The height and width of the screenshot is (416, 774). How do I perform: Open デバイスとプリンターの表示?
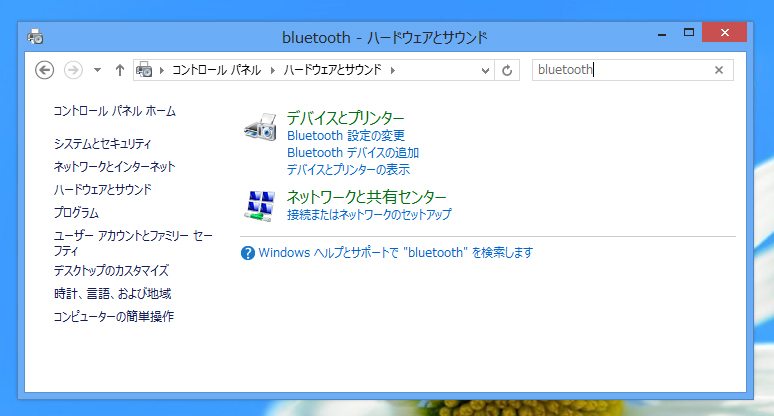click(x=348, y=170)
